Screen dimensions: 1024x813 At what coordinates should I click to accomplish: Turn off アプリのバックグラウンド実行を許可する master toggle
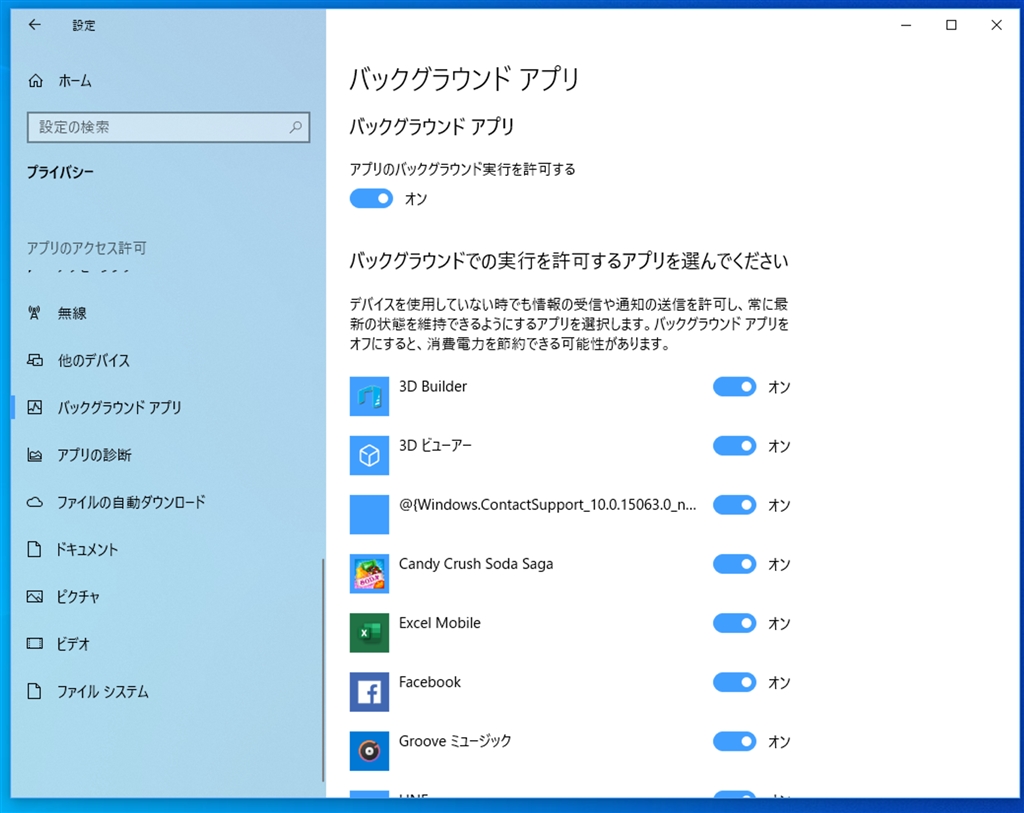click(371, 198)
